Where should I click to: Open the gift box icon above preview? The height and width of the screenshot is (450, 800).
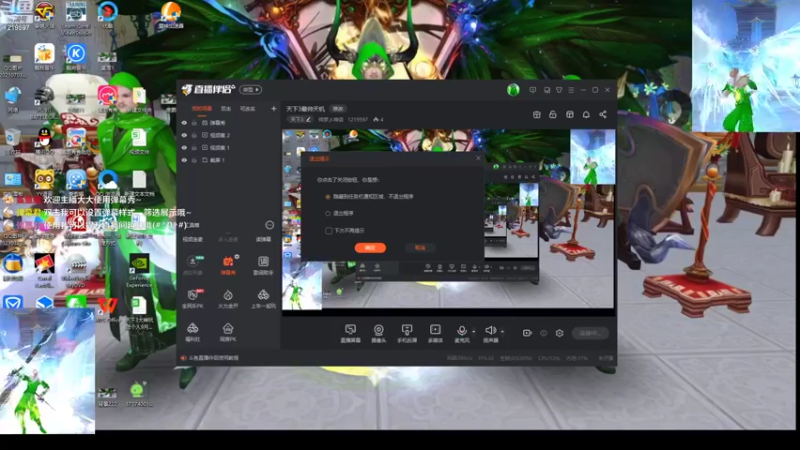click(537, 115)
